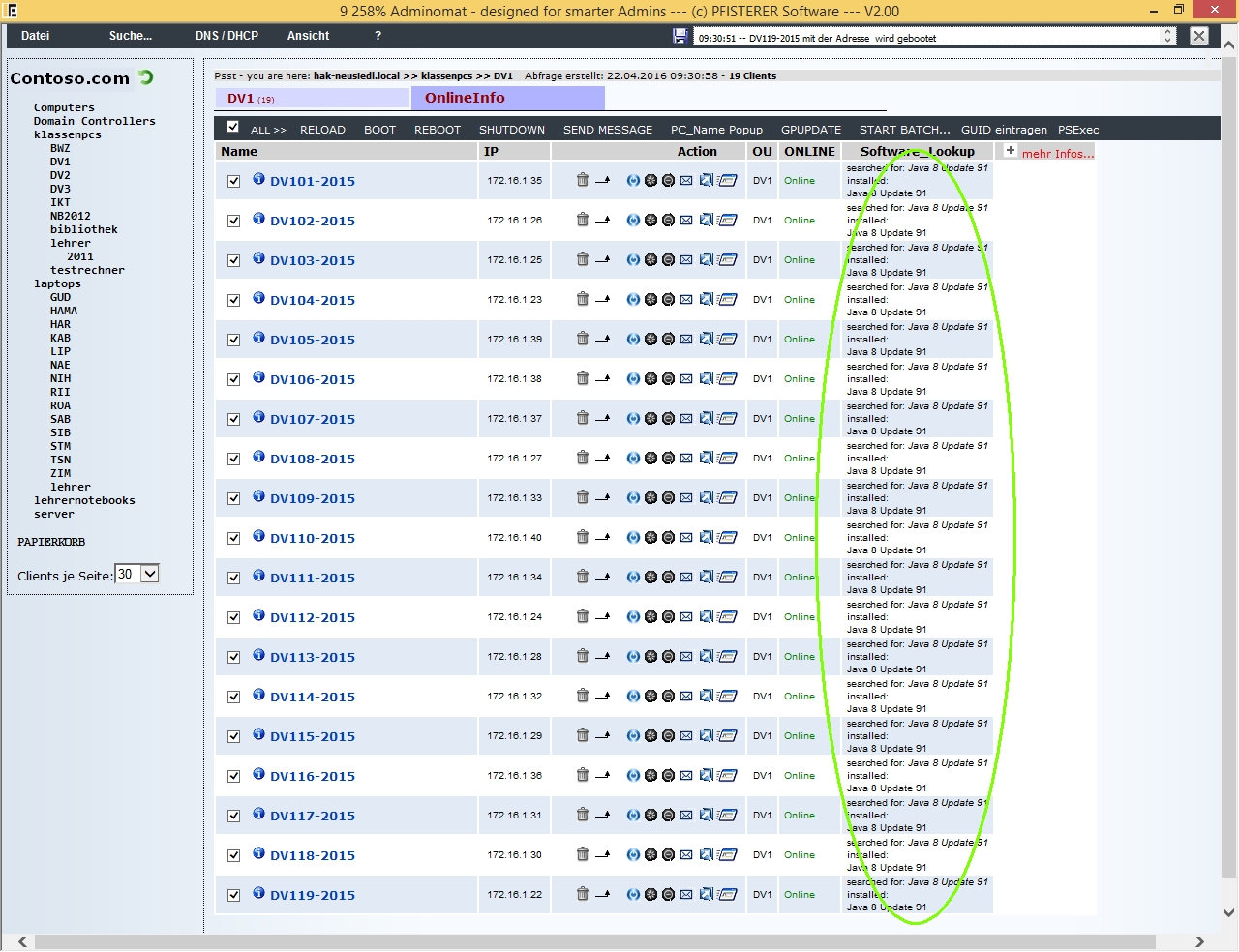Click the console window icon for DV117-2015
Image resolution: width=1239 pixels, height=952 pixels.
coord(727,816)
